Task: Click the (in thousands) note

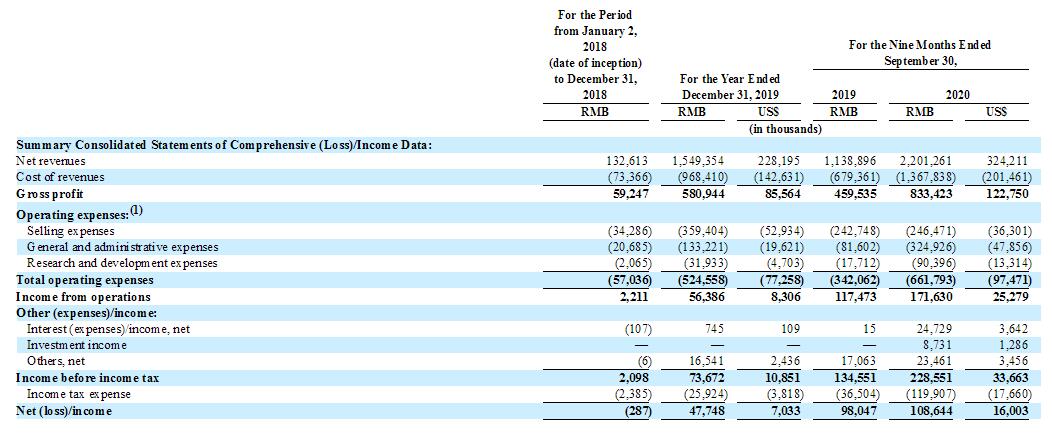Action: coord(786,129)
